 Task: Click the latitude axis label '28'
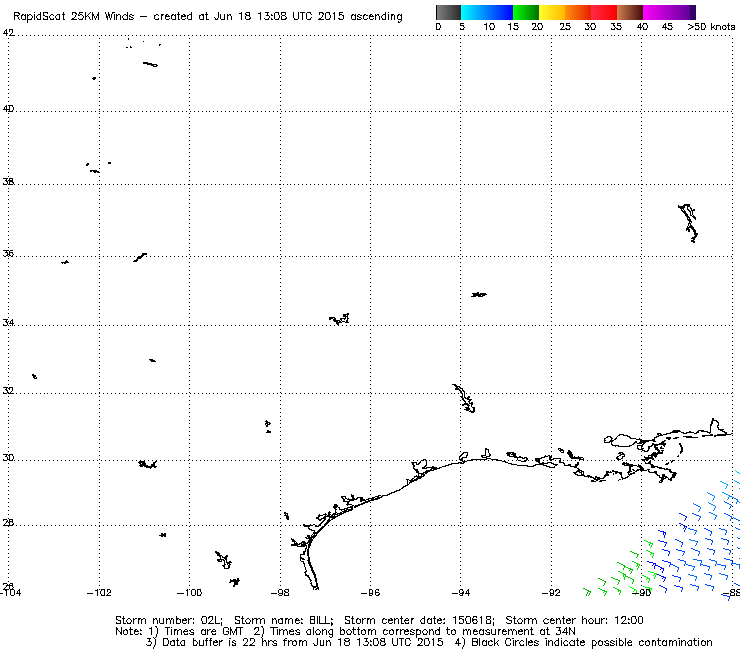(8, 523)
